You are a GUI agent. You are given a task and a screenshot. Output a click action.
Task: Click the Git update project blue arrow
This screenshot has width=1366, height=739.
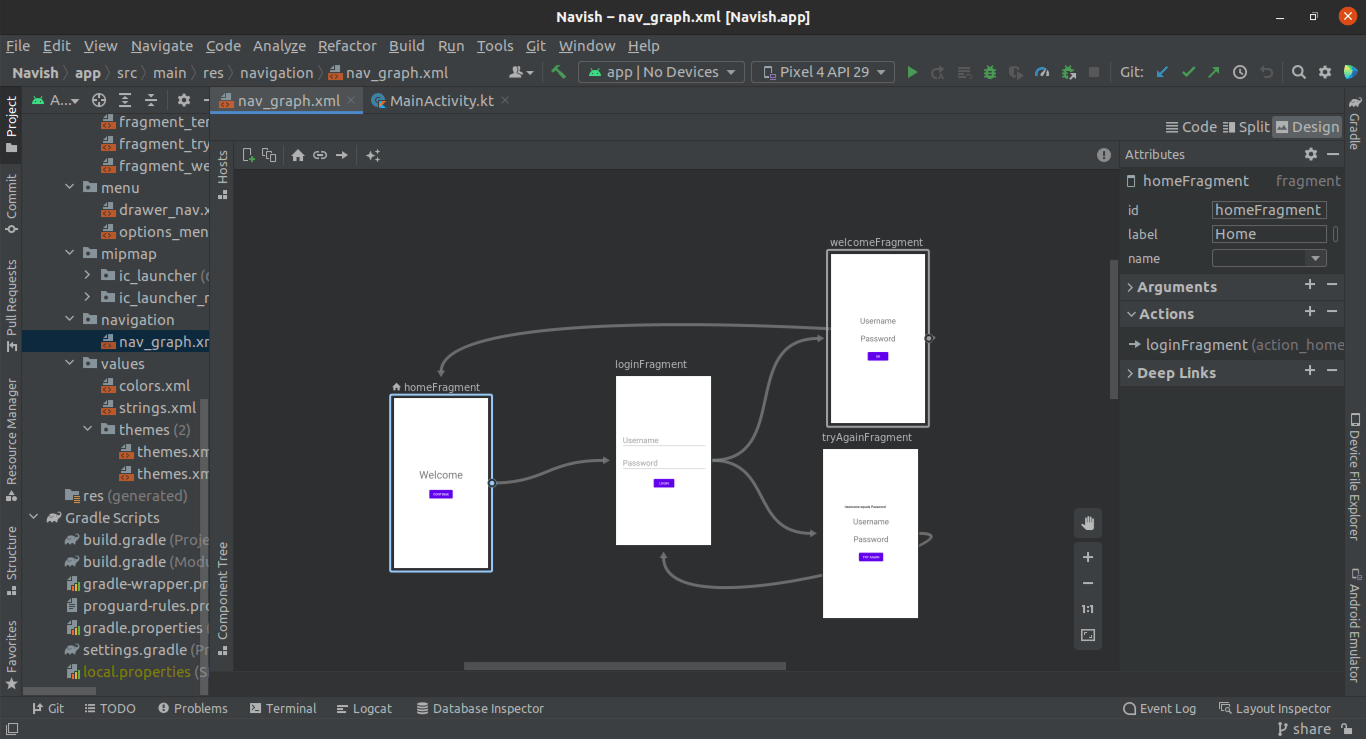click(x=1162, y=72)
